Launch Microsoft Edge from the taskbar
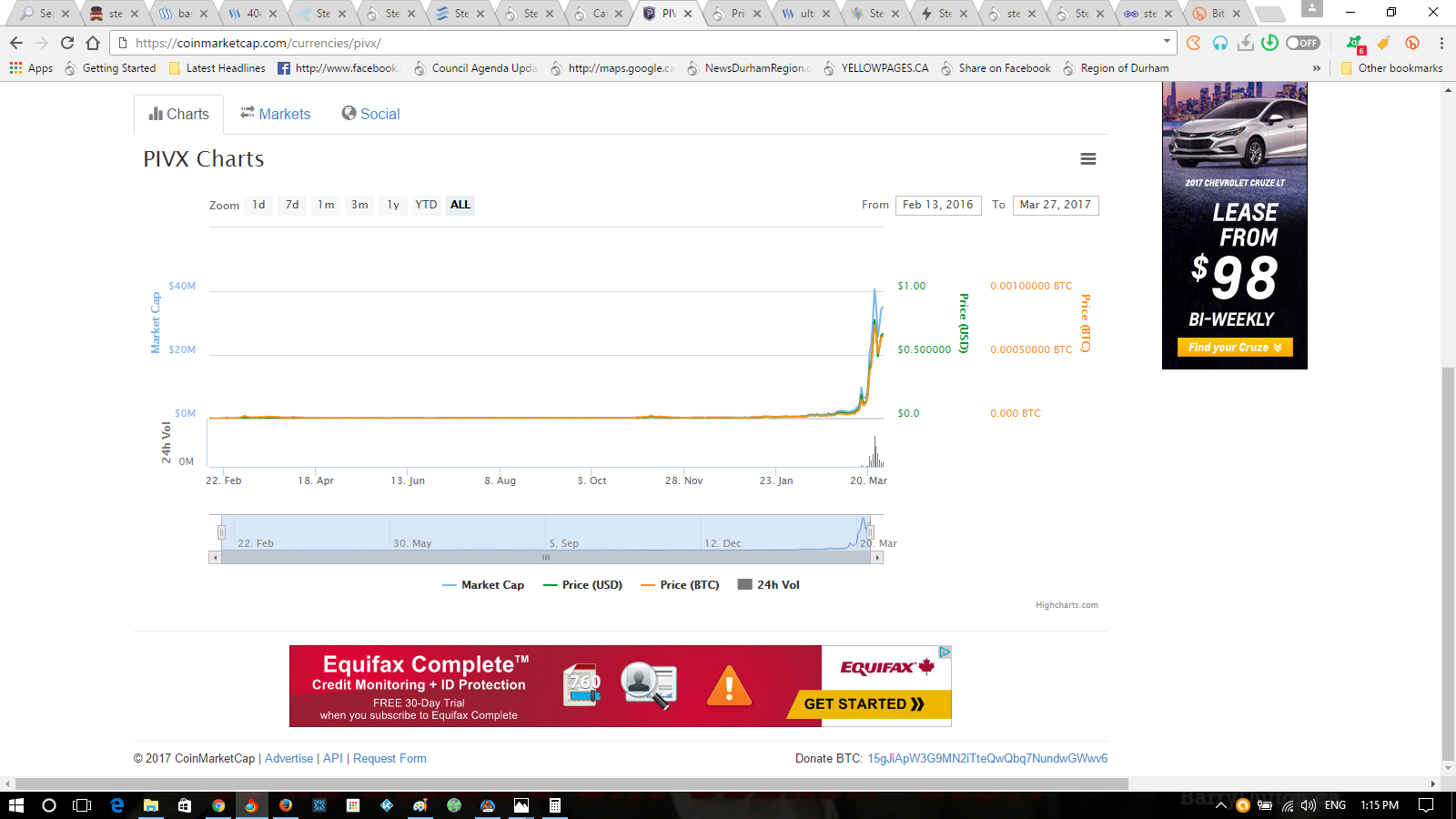Viewport: 1456px width, 819px height. tap(117, 805)
